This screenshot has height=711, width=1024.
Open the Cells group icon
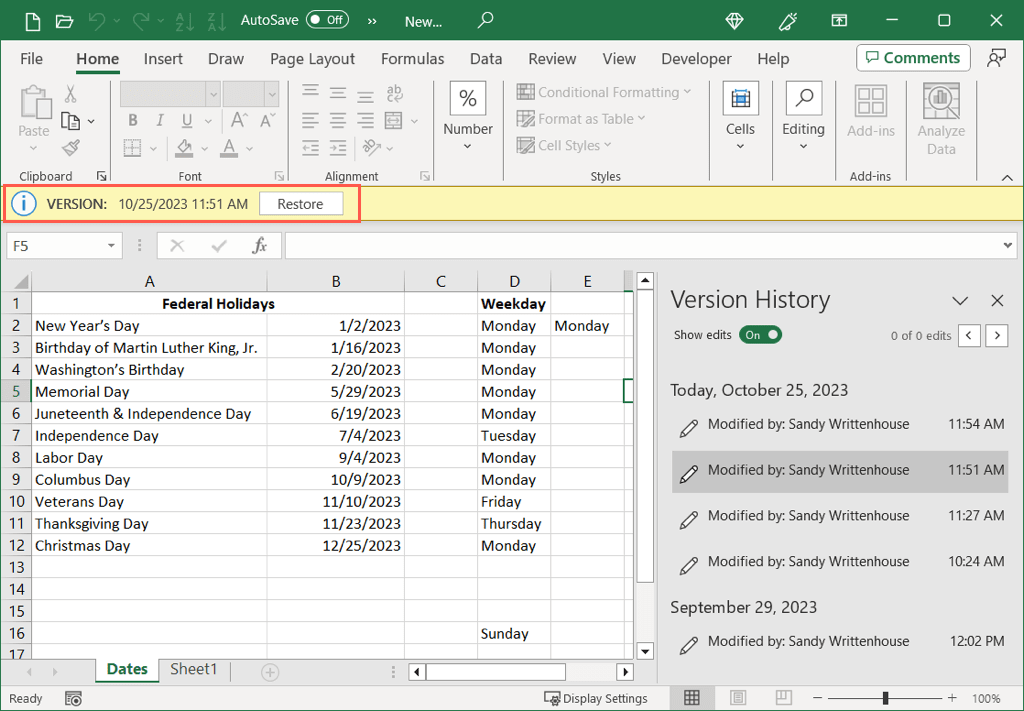[740, 99]
